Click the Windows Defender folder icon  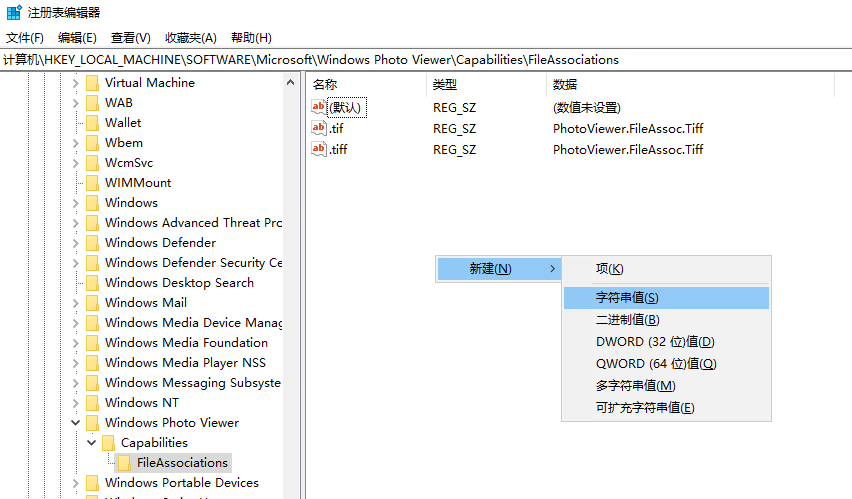click(92, 243)
